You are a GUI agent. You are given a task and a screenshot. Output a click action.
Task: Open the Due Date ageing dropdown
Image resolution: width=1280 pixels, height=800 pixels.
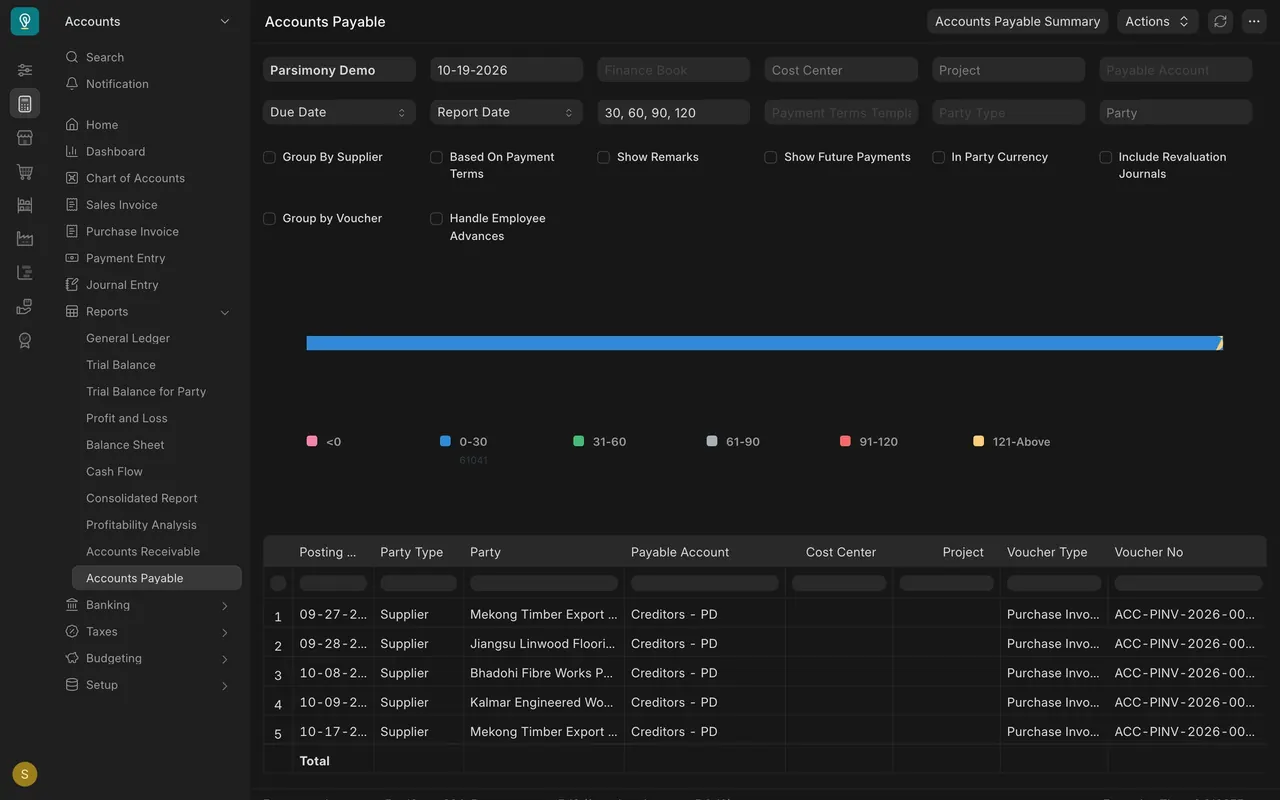tap(339, 112)
